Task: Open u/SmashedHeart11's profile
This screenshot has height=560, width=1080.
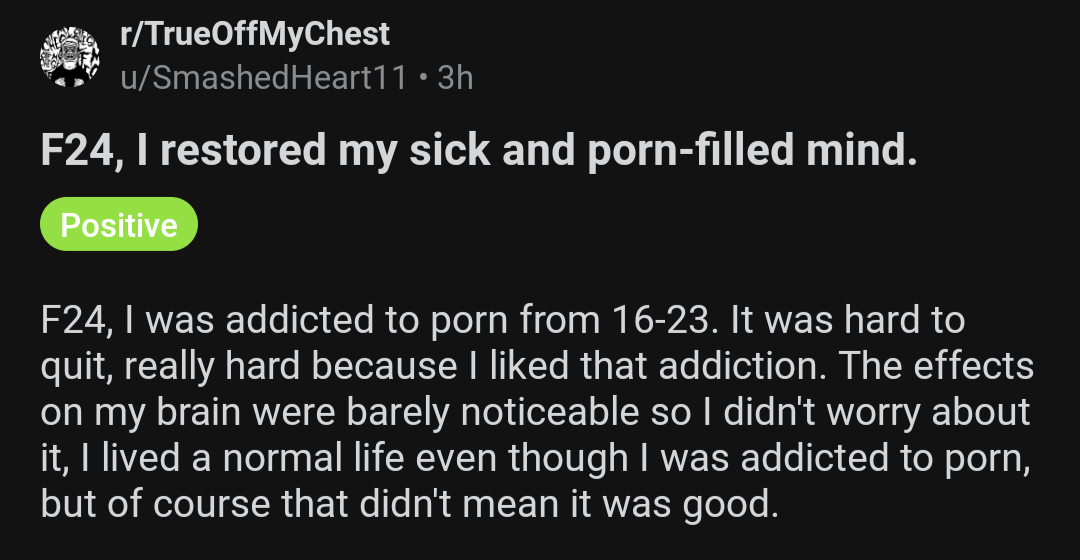Action: point(264,78)
